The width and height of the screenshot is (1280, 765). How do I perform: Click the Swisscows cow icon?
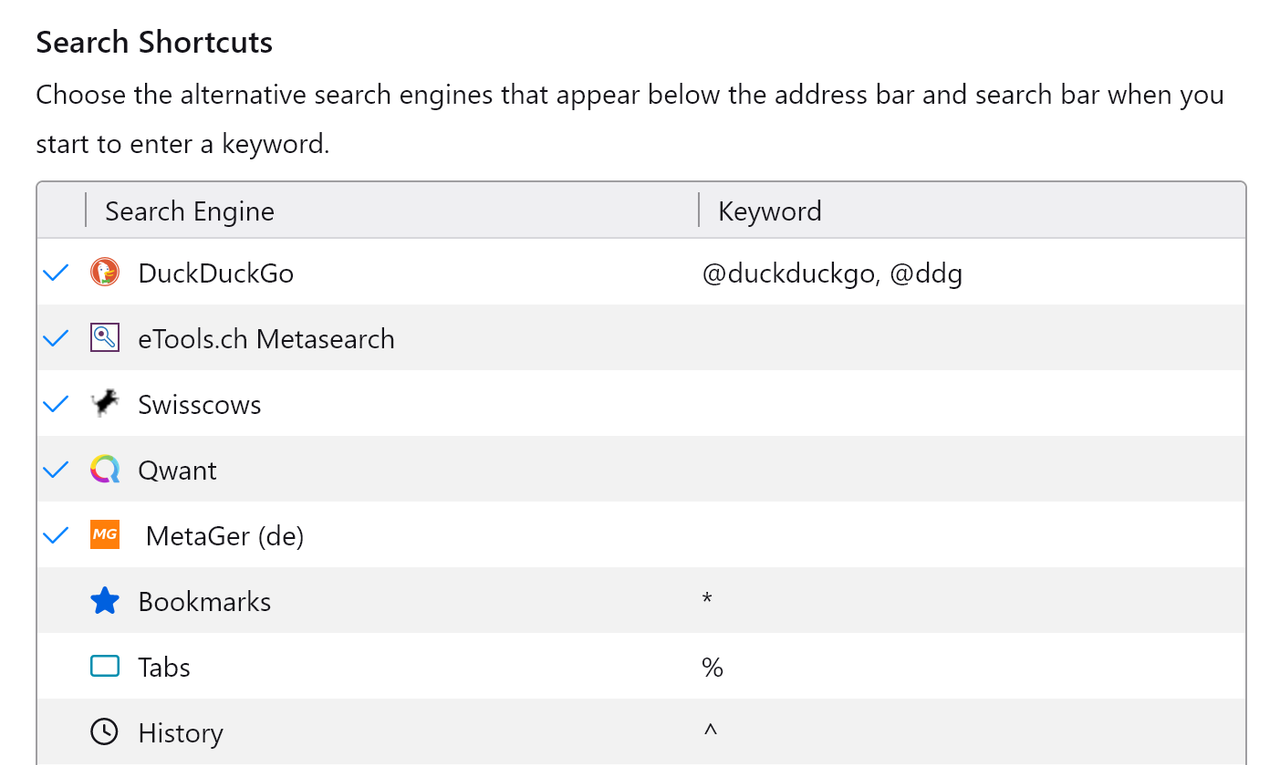105,404
